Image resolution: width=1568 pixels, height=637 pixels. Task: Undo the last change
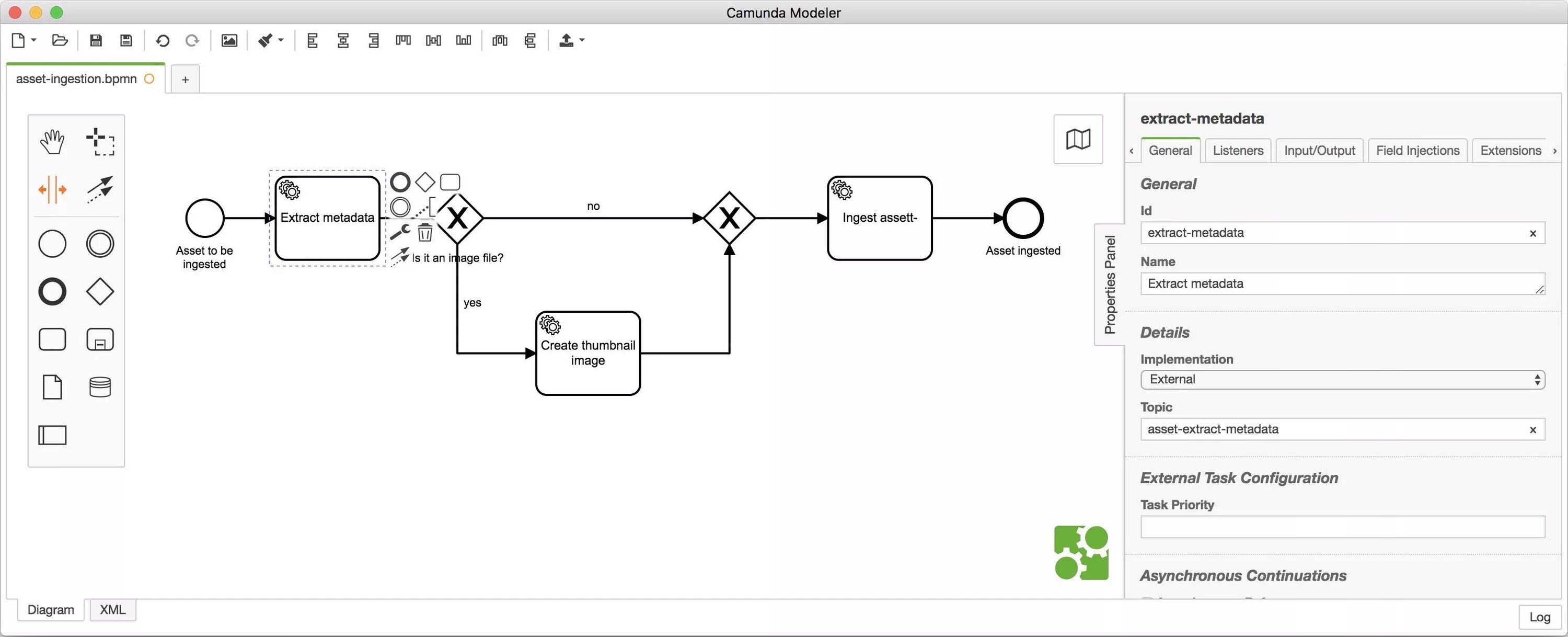162,40
